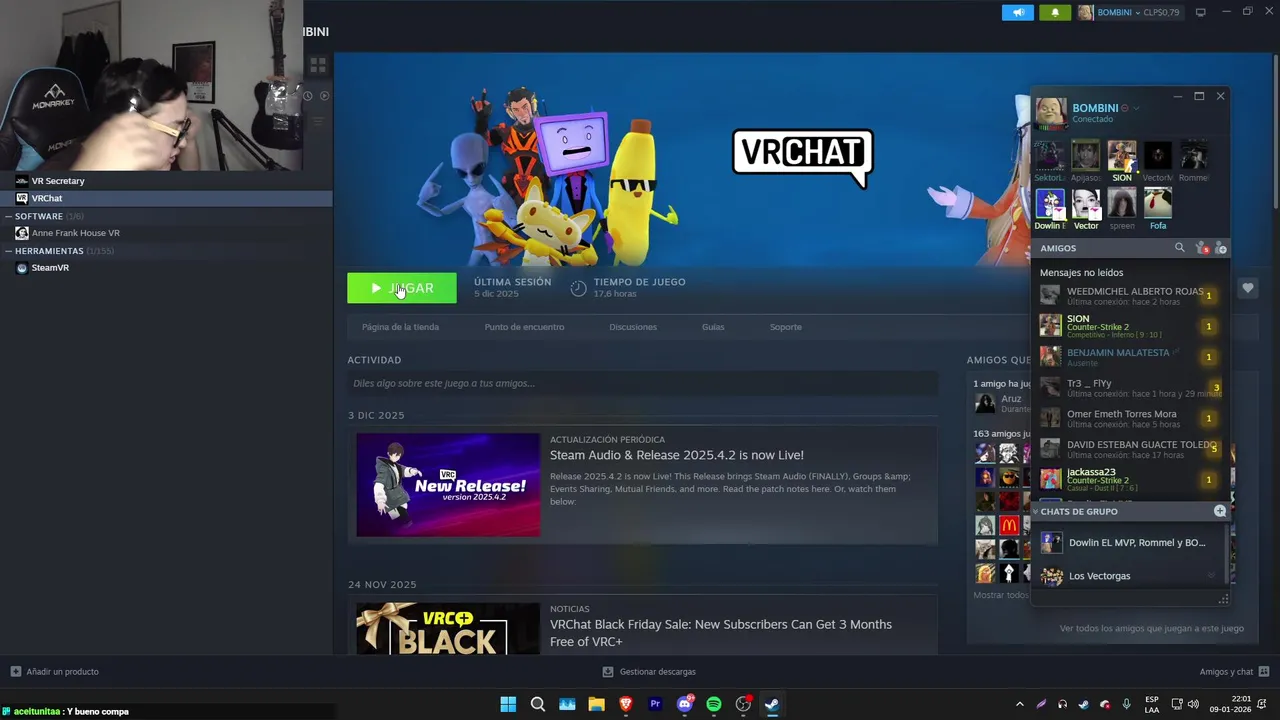Open the New Release 2025.4.2 news thumbnail
This screenshot has width=1280, height=720.
coord(448,485)
